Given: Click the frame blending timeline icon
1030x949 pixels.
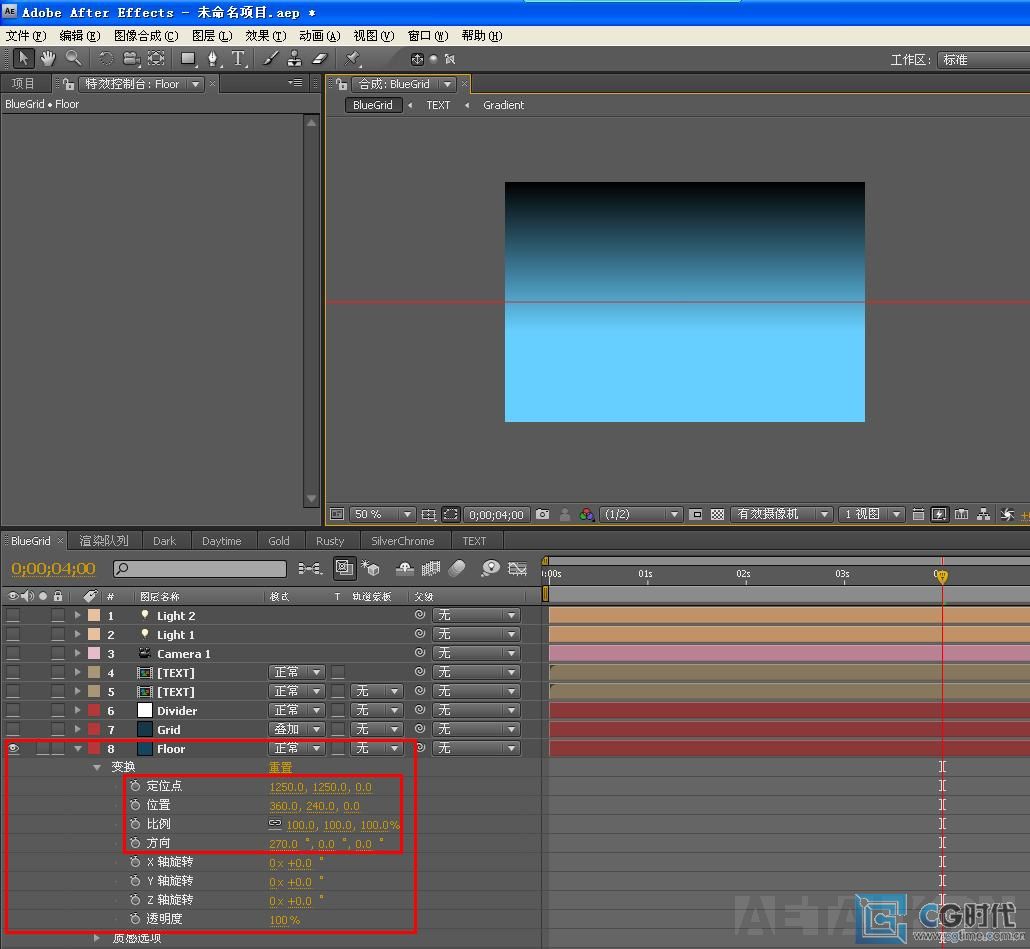Looking at the screenshot, I should [x=431, y=568].
